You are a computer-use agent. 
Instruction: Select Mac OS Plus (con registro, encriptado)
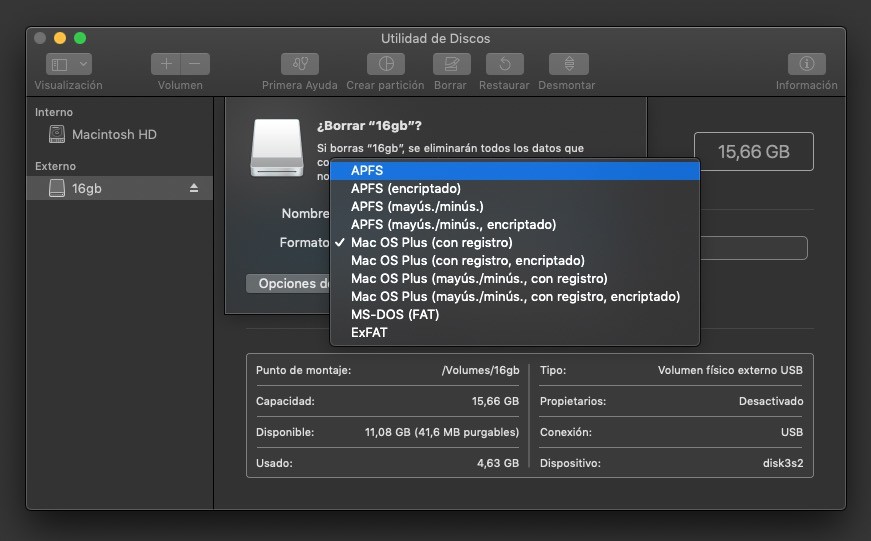point(467,260)
